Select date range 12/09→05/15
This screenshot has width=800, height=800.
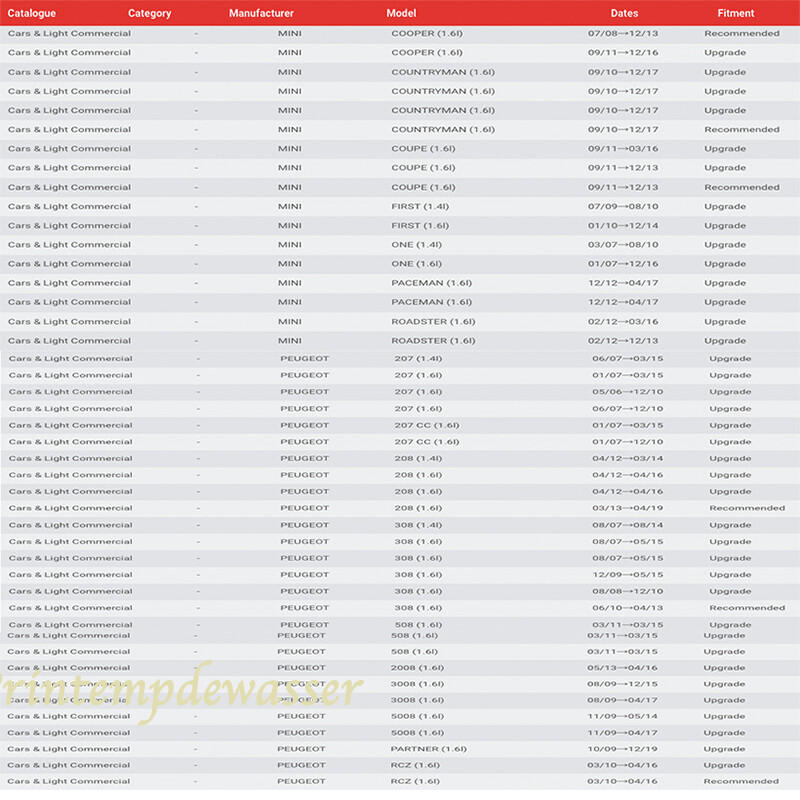(628, 575)
